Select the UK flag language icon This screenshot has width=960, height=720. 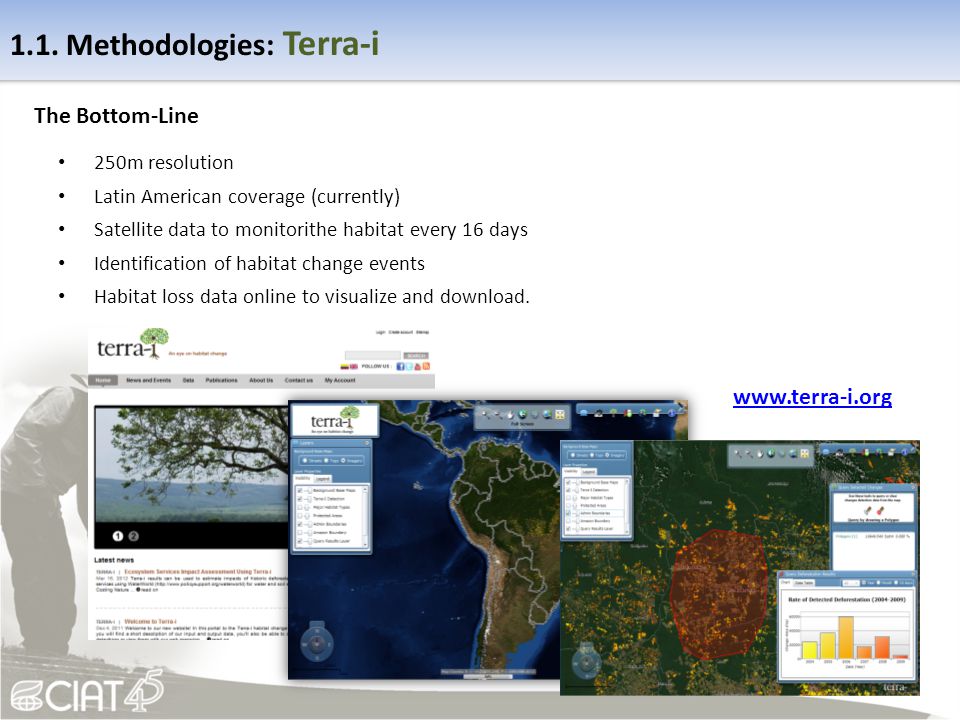(x=353, y=366)
